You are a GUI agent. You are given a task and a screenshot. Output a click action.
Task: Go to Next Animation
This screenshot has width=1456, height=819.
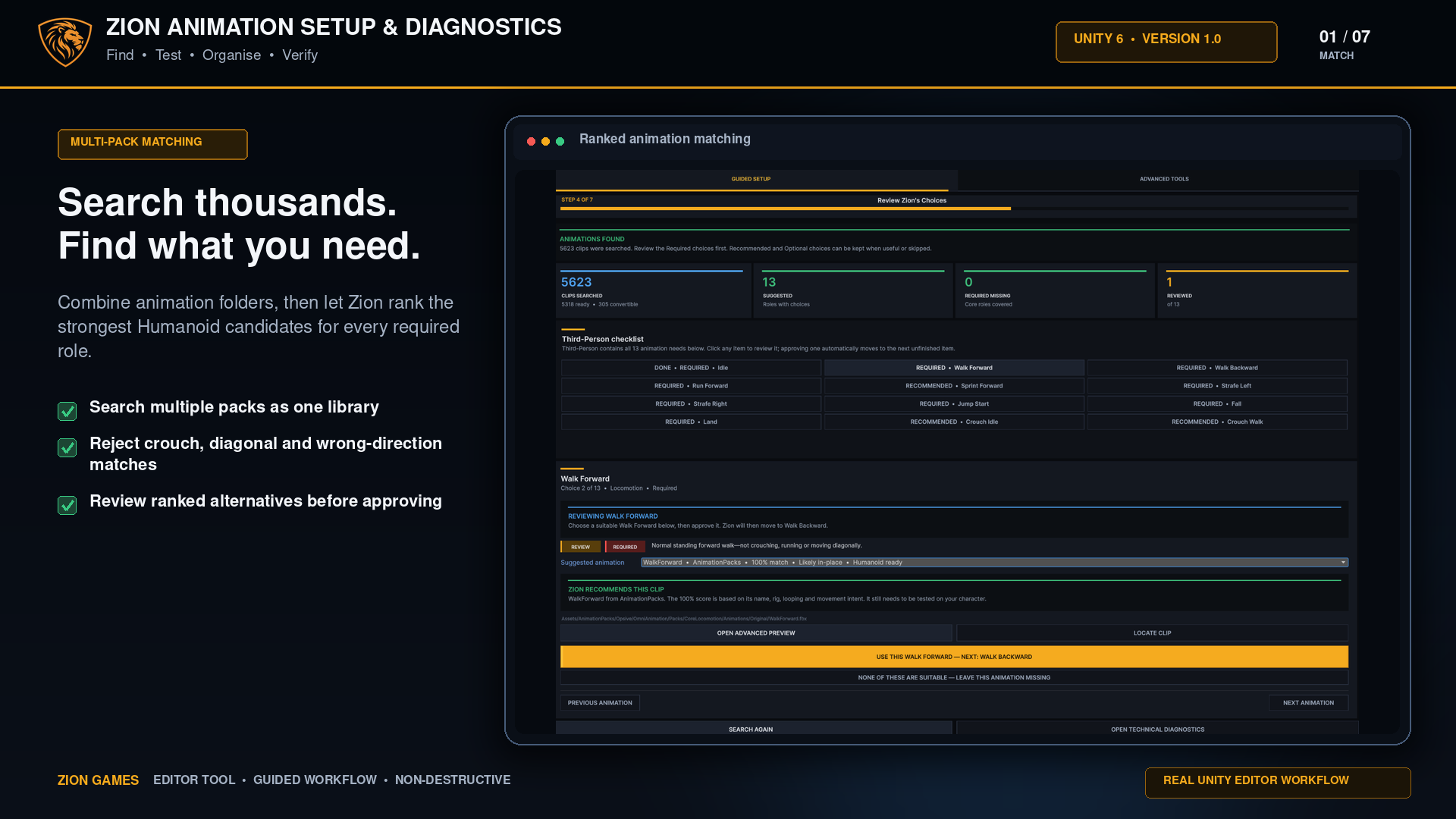(1308, 703)
